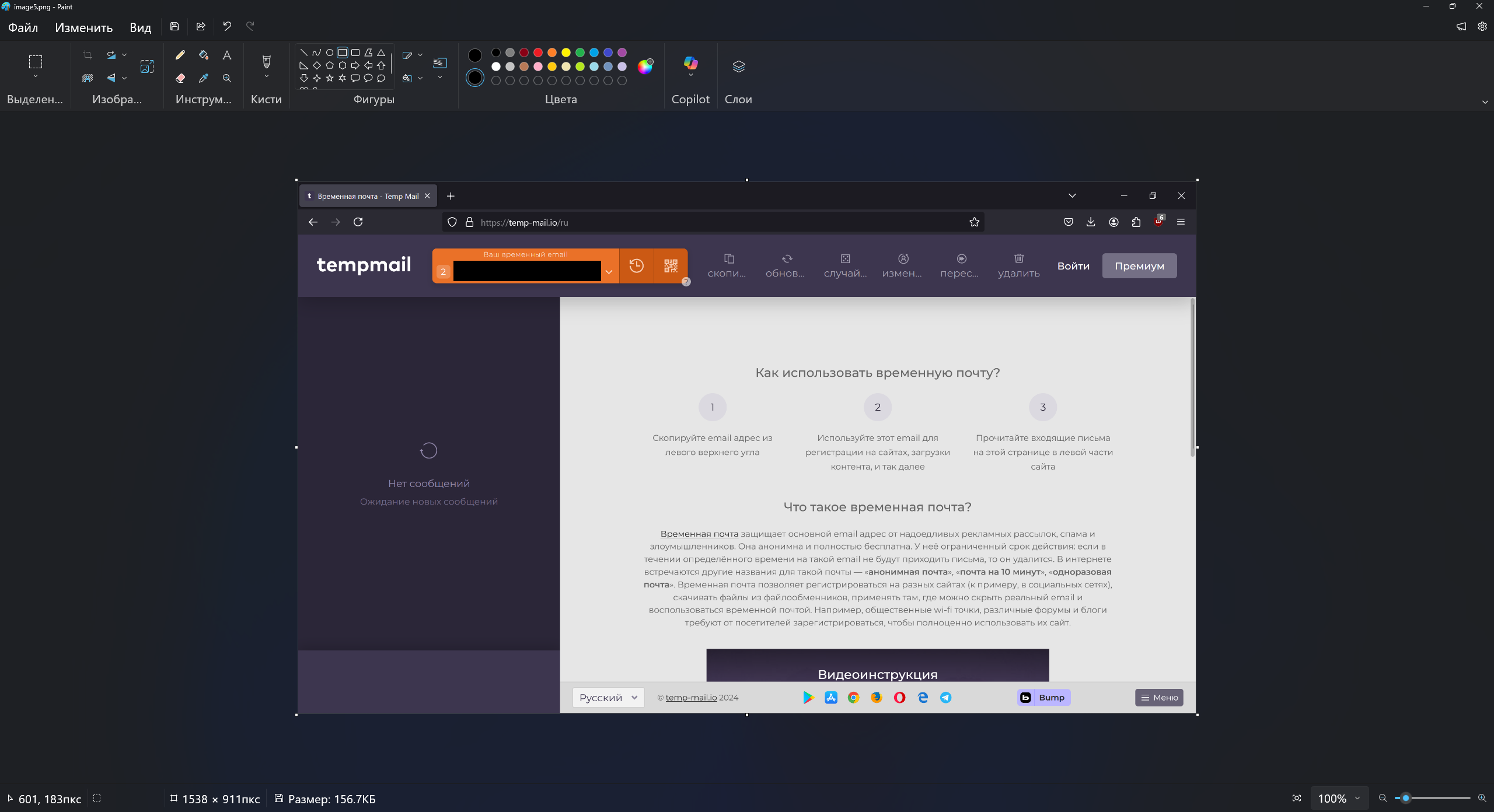Expand the Rotate options dropdown
This screenshot has height=812, width=1494.
[124, 55]
